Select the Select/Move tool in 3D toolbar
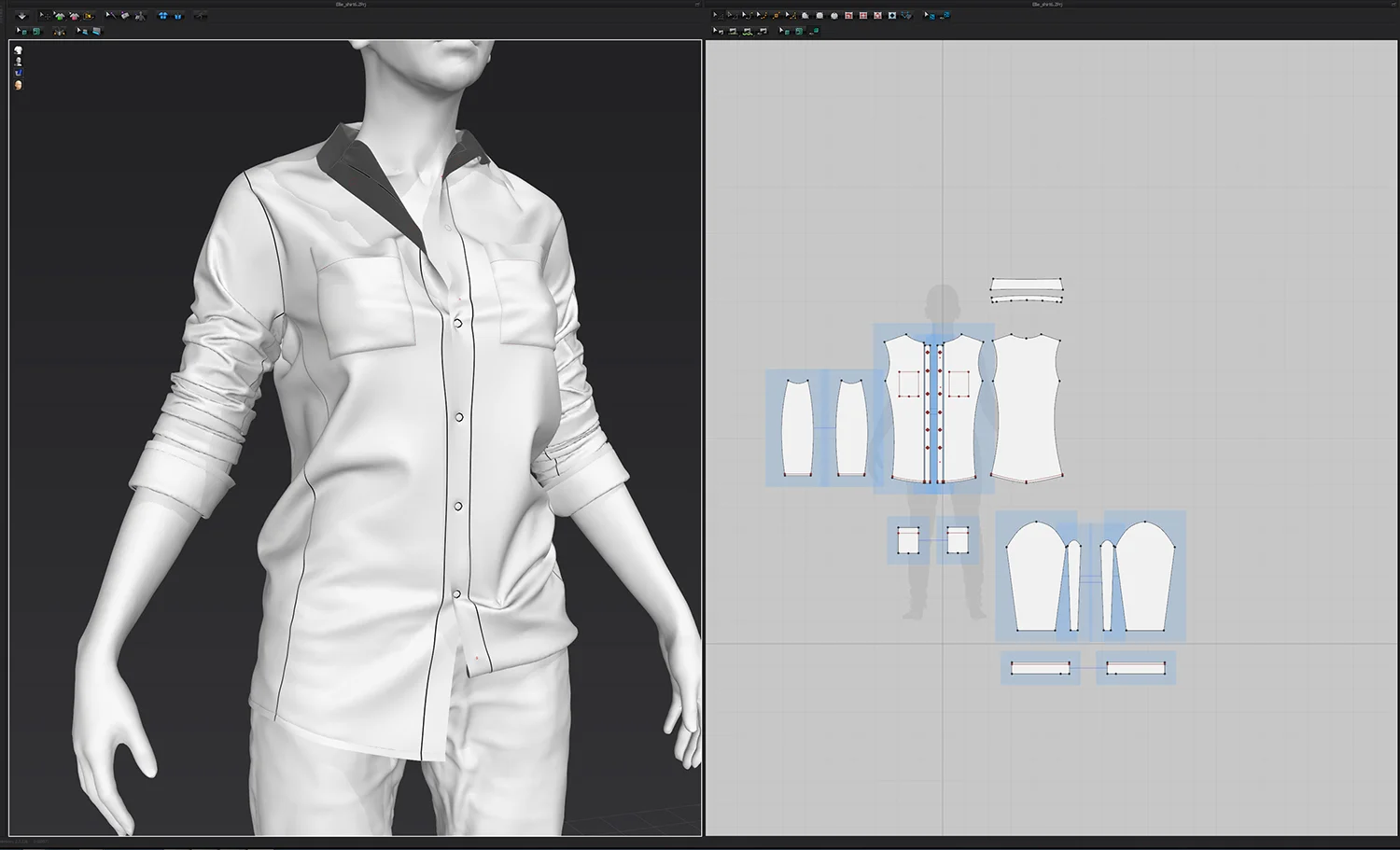 (x=45, y=16)
